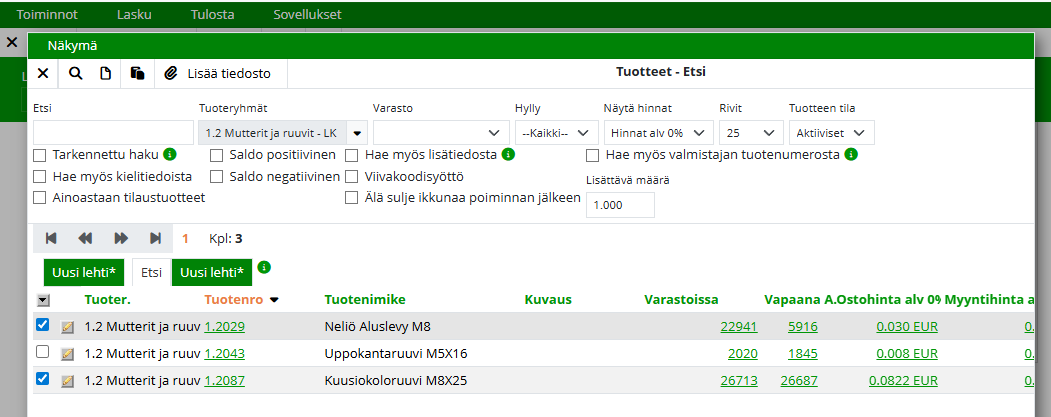Click the Etsi search input field
1051x417 pixels.
[113, 133]
